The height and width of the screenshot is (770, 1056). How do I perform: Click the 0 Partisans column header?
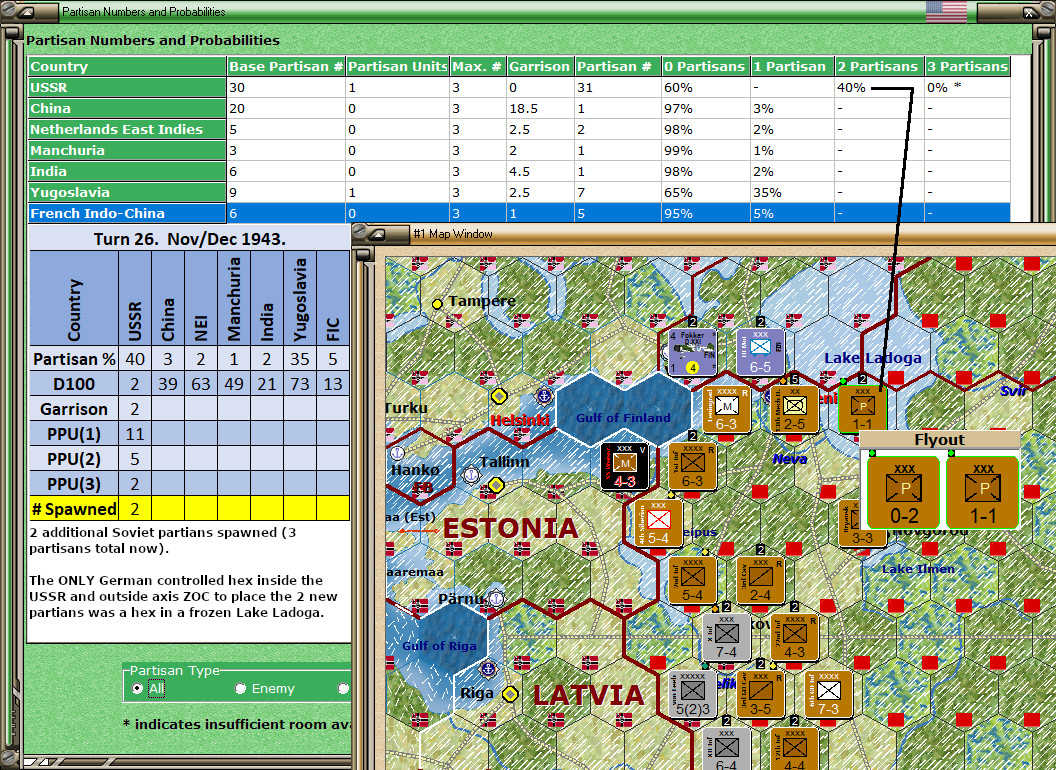[x=705, y=66]
